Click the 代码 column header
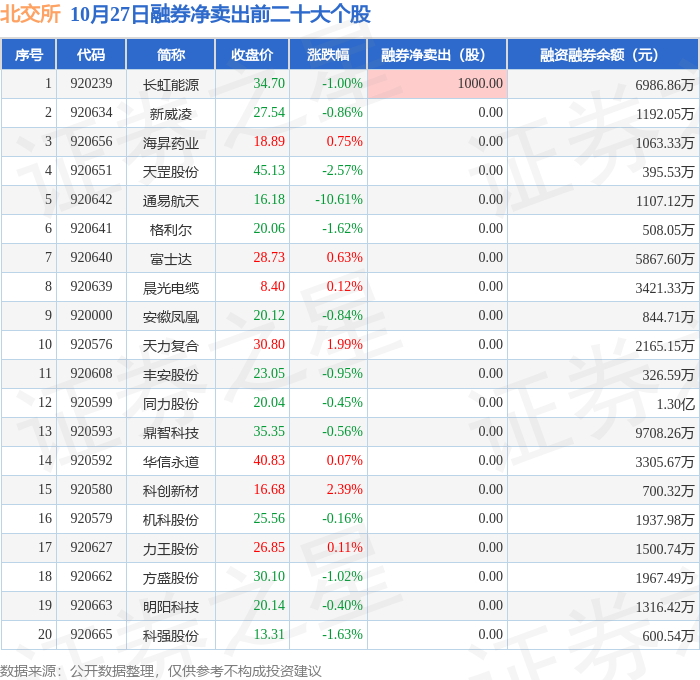The height and width of the screenshot is (680, 700). coord(91,54)
